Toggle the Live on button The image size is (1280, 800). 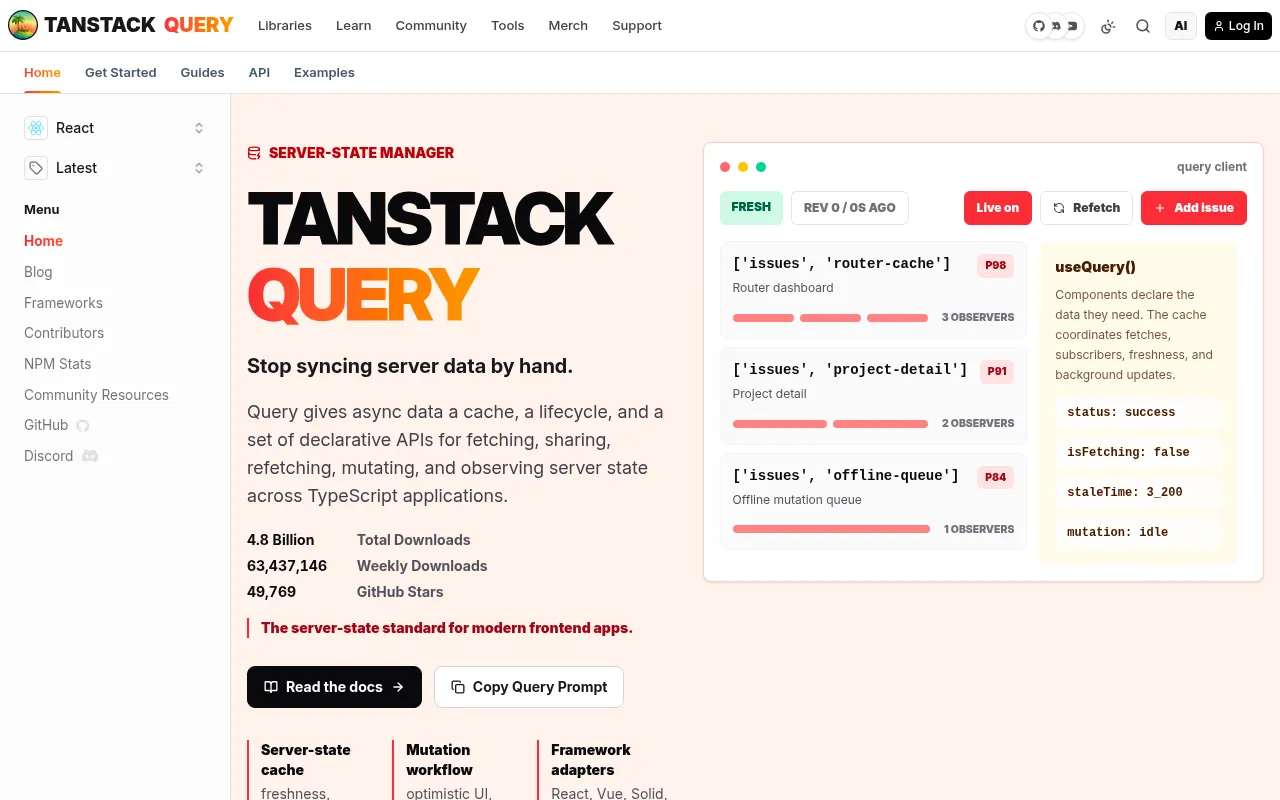[997, 208]
